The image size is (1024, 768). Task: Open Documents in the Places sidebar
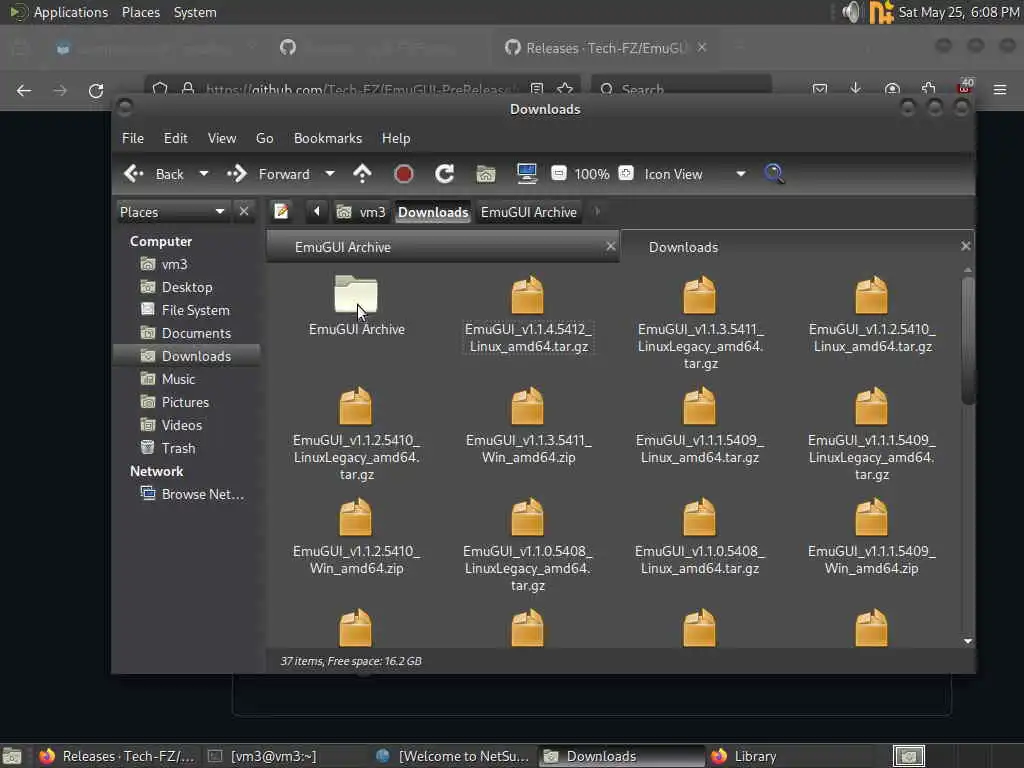pyautogui.click(x=196, y=333)
